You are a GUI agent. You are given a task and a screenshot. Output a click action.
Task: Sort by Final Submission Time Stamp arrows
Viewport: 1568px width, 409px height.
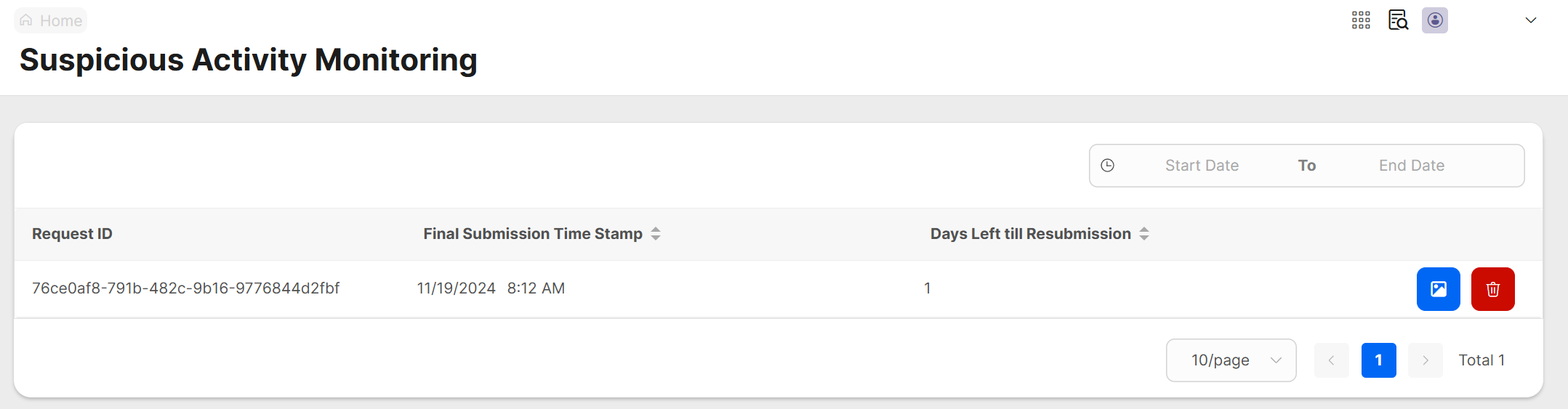point(656,234)
